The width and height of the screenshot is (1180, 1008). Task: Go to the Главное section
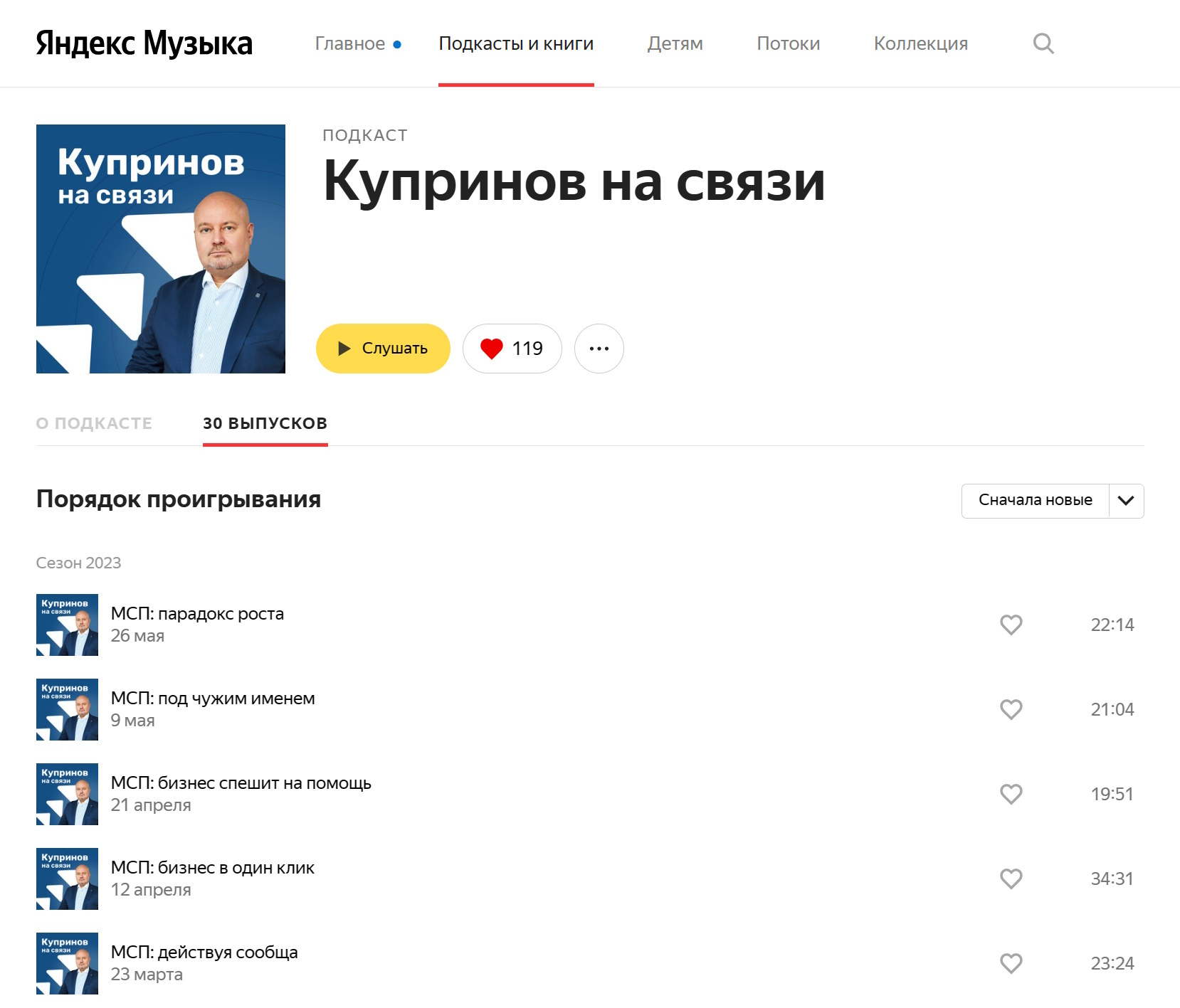(349, 44)
